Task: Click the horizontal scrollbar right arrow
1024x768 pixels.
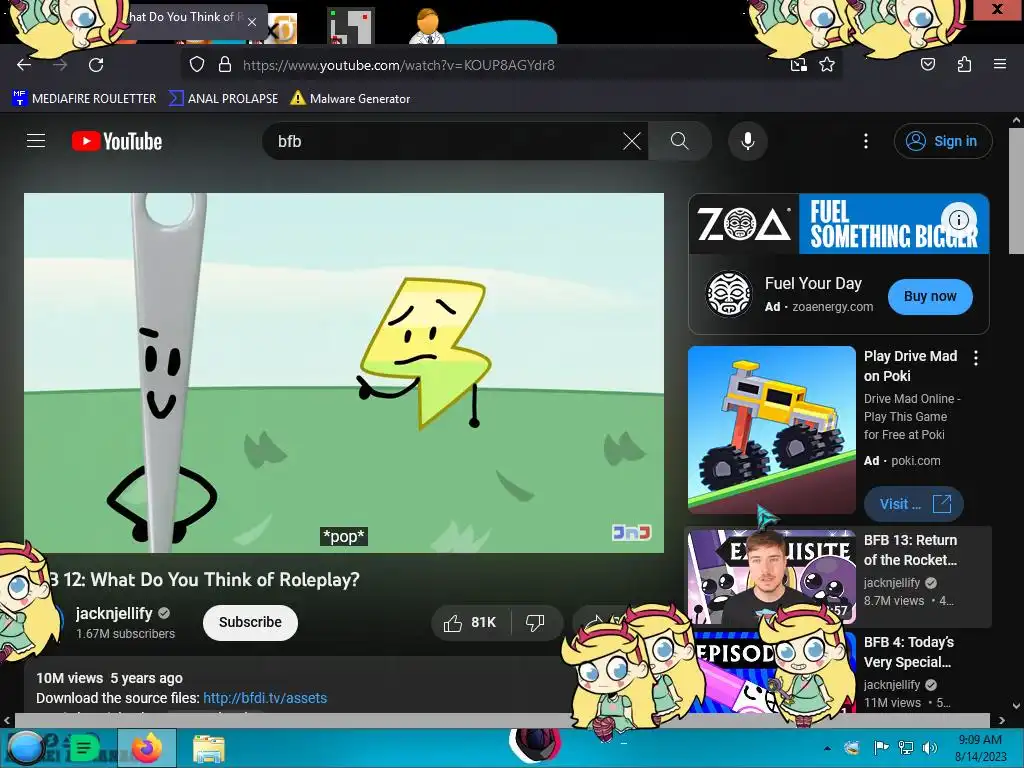Action: pyautogui.click(x=1002, y=720)
